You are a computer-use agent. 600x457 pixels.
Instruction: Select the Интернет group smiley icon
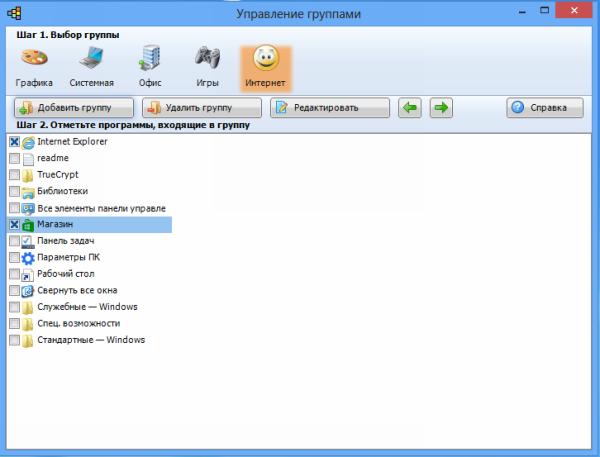(x=266, y=58)
